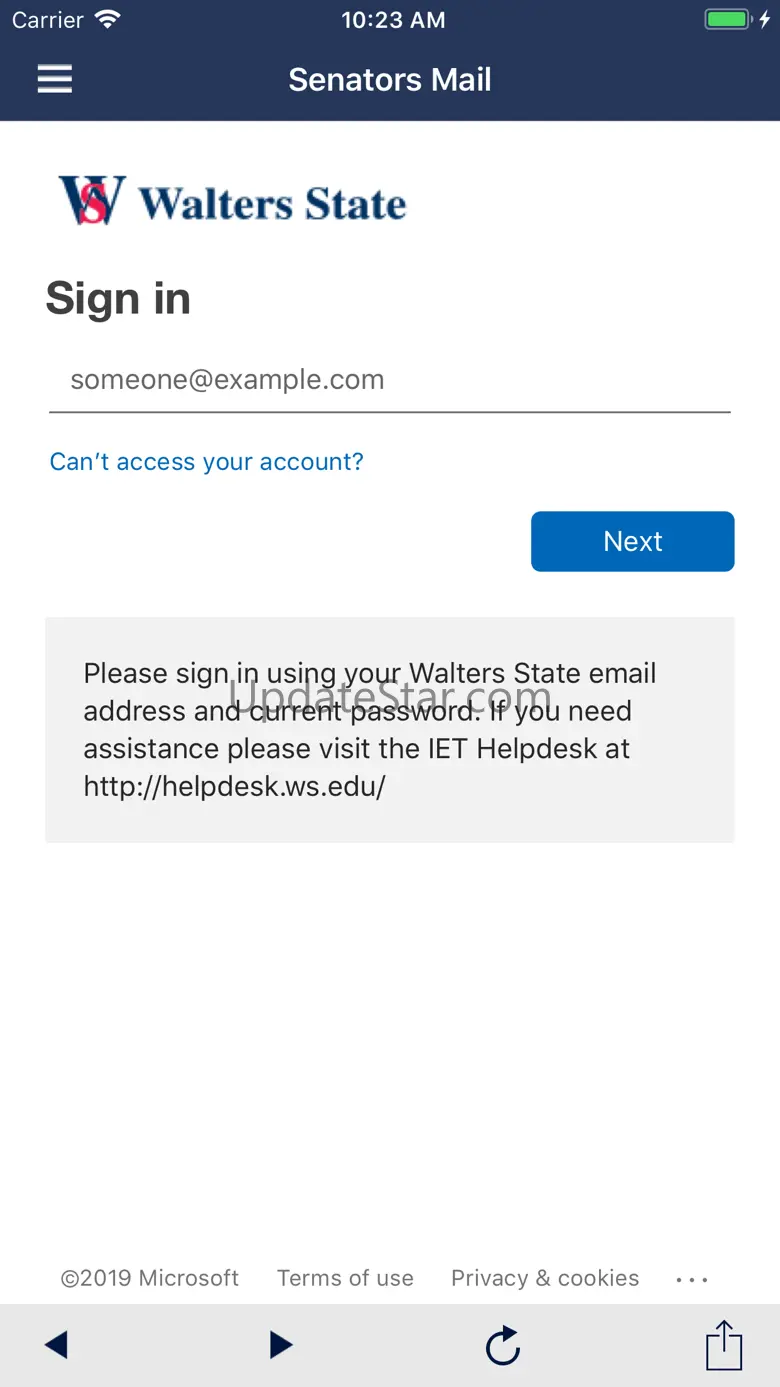The image size is (780, 1387).
Task: Open the Terms of use link
Action: coord(345,1278)
